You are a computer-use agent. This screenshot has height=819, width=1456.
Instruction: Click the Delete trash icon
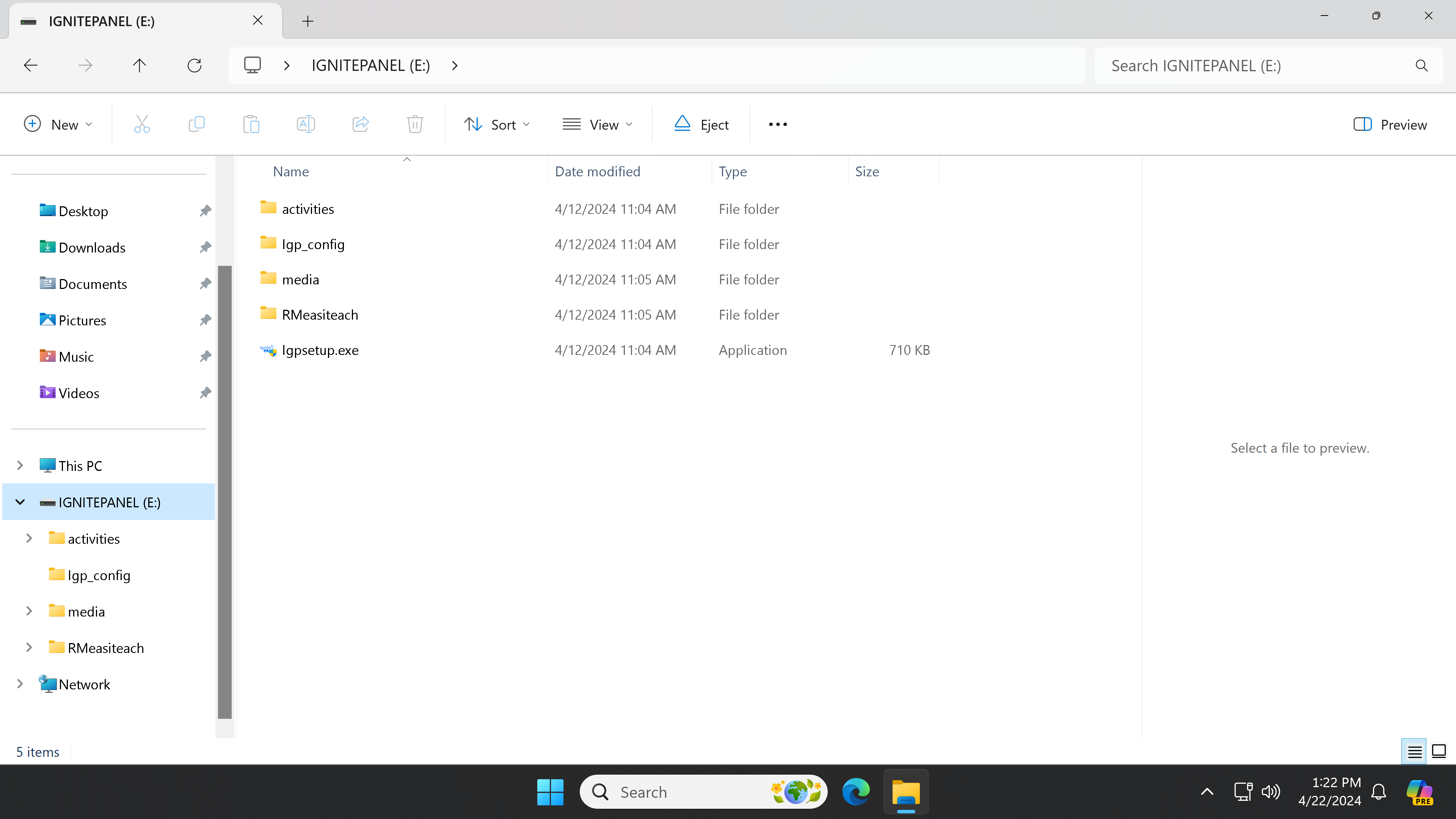[x=415, y=124]
